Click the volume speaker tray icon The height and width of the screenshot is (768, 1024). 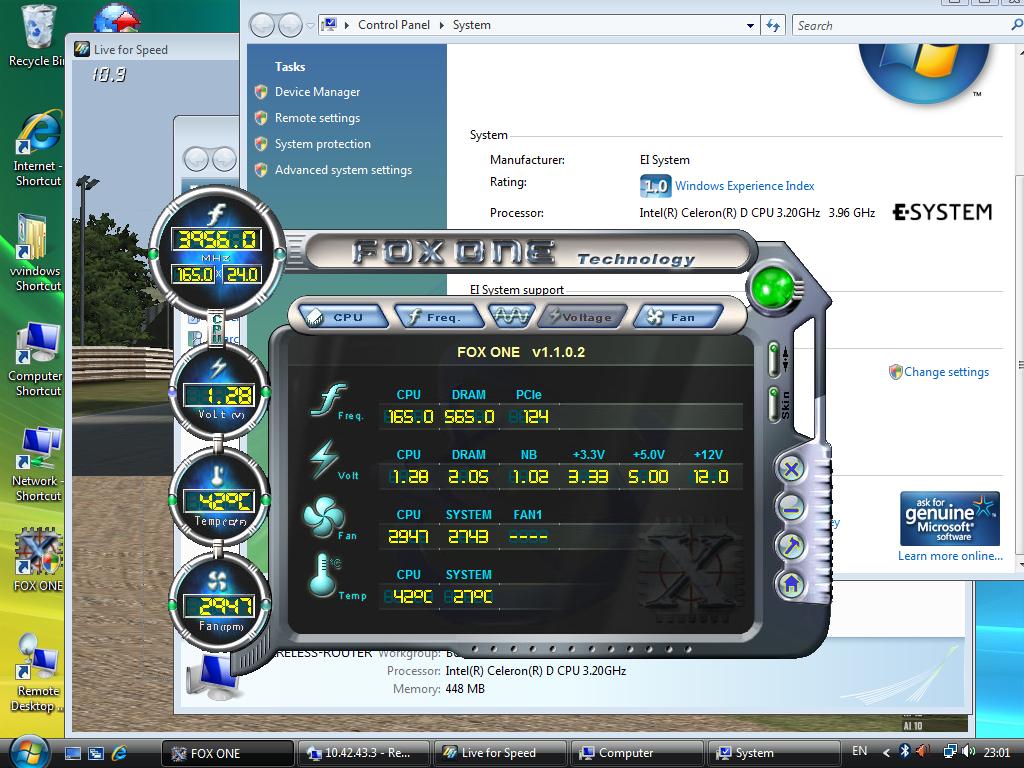[x=968, y=752]
